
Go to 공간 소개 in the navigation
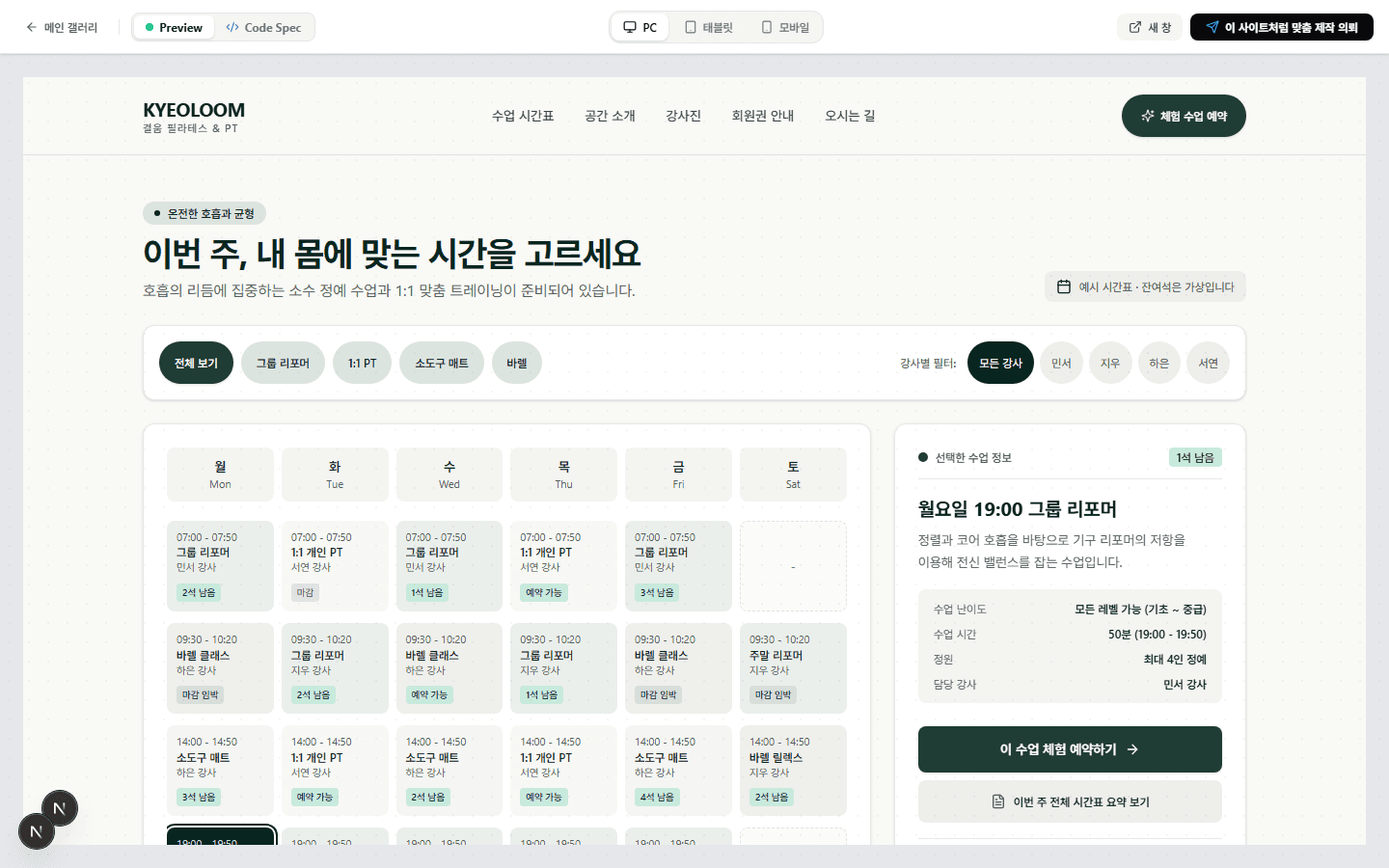pyautogui.click(x=610, y=116)
